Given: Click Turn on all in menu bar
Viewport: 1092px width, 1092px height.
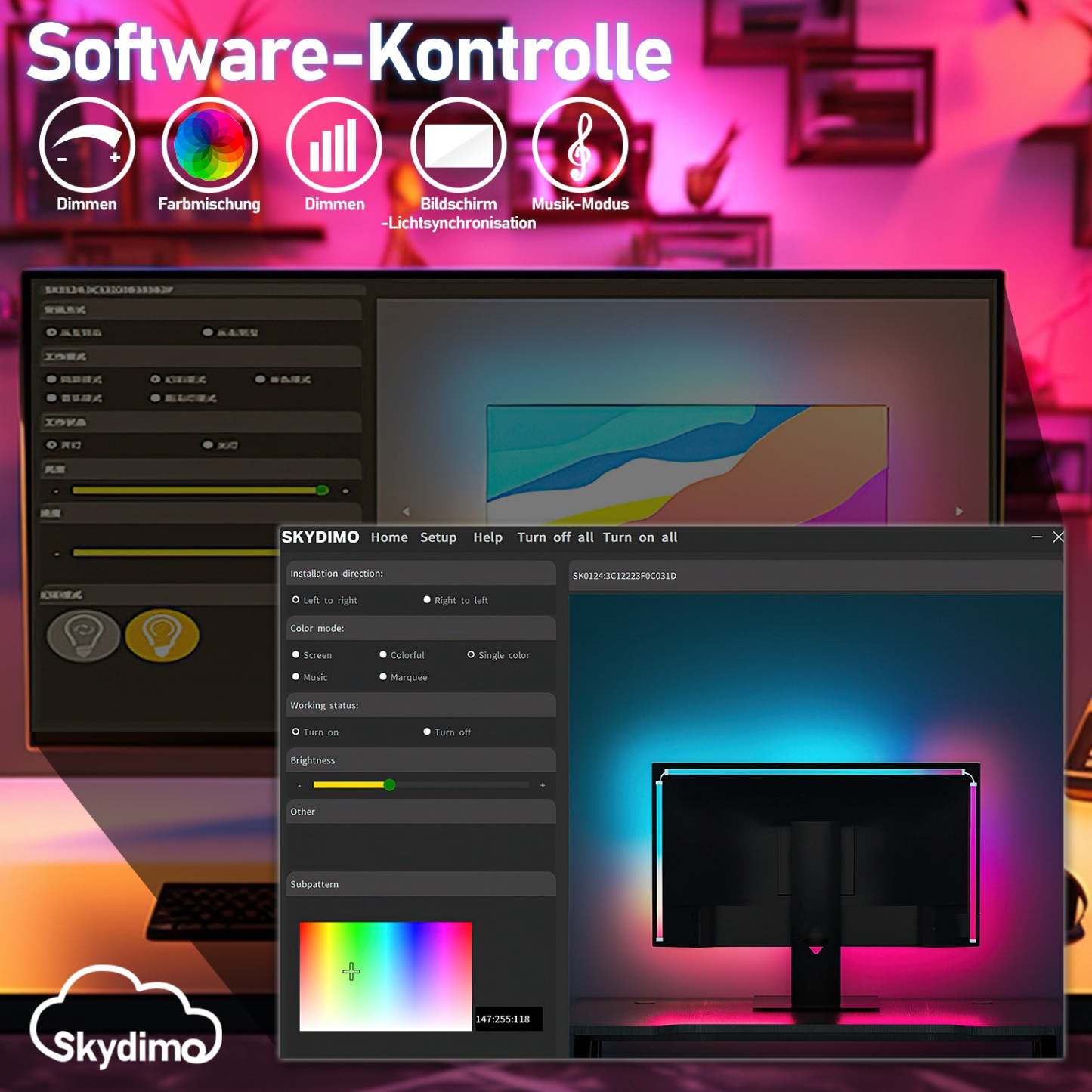Looking at the screenshot, I should pyautogui.click(x=640, y=537).
